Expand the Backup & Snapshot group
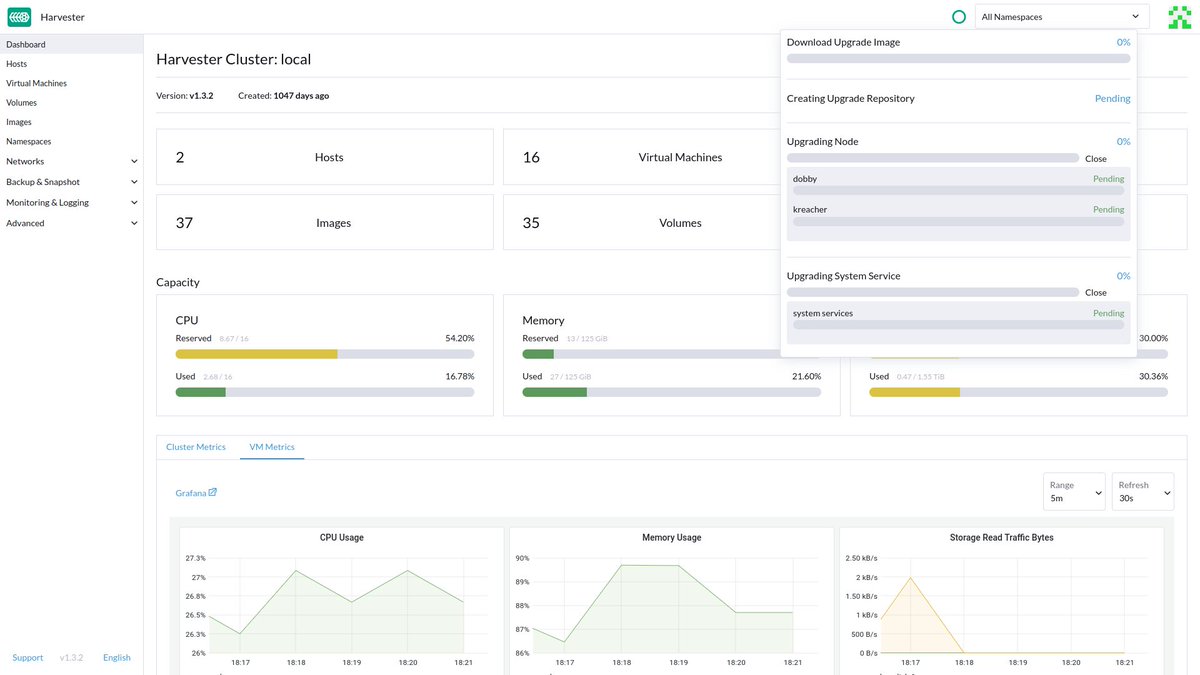1200x675 pixels. 71,182
